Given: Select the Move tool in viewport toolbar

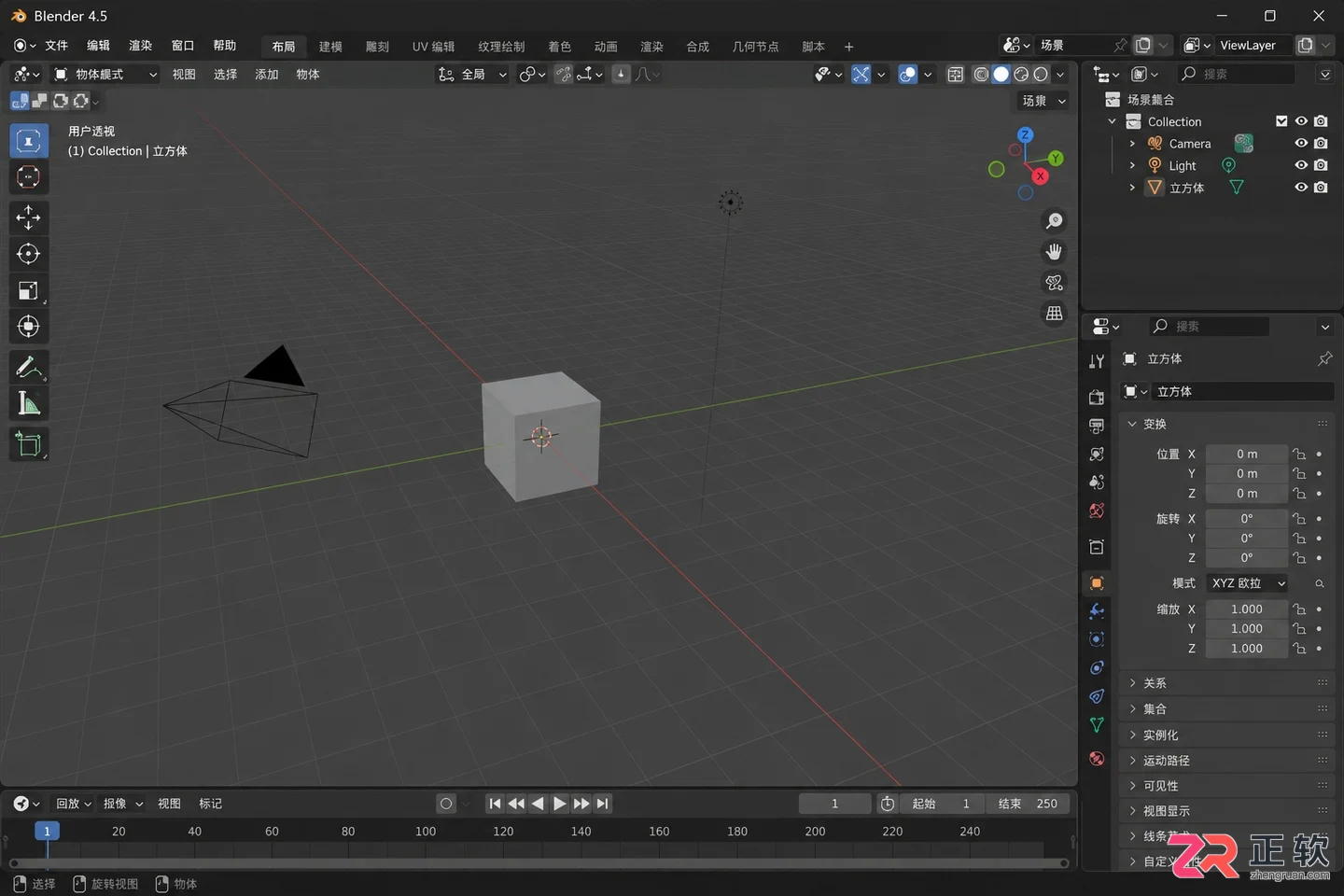Looking at the screenshot, I should coord(28,217).
